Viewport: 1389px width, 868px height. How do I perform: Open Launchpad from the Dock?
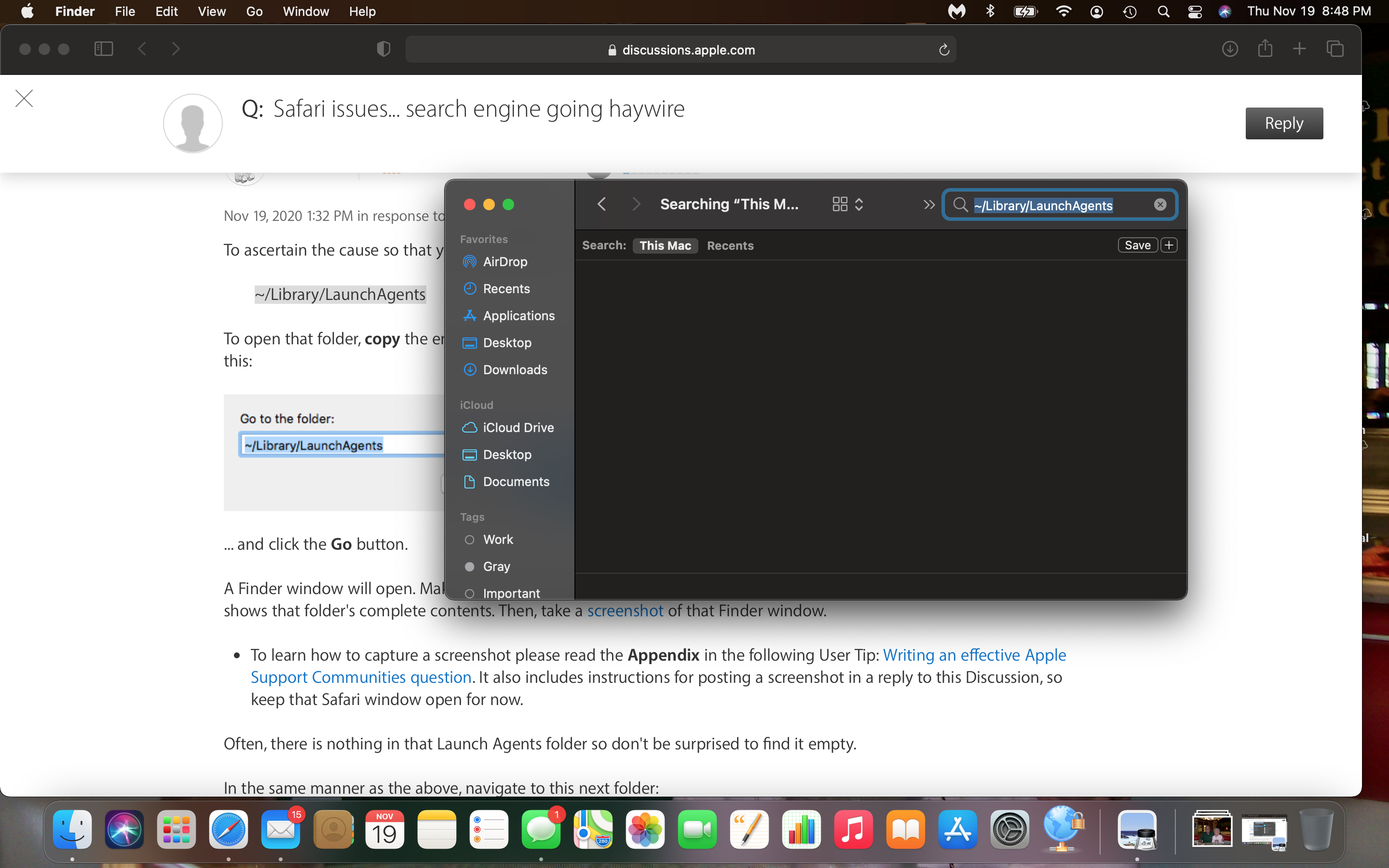coord(176,829)
